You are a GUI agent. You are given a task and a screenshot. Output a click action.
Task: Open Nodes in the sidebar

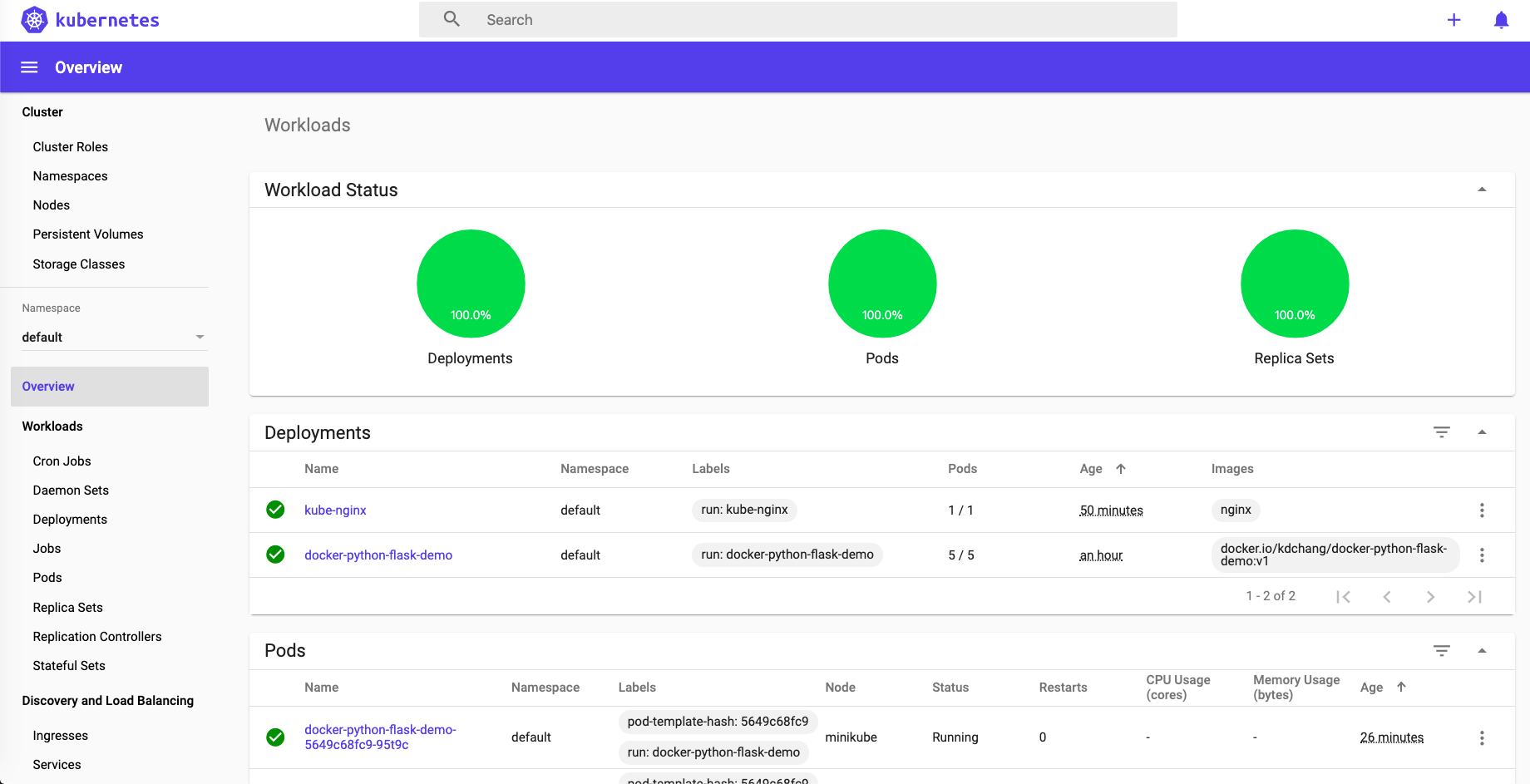[52, 205]
